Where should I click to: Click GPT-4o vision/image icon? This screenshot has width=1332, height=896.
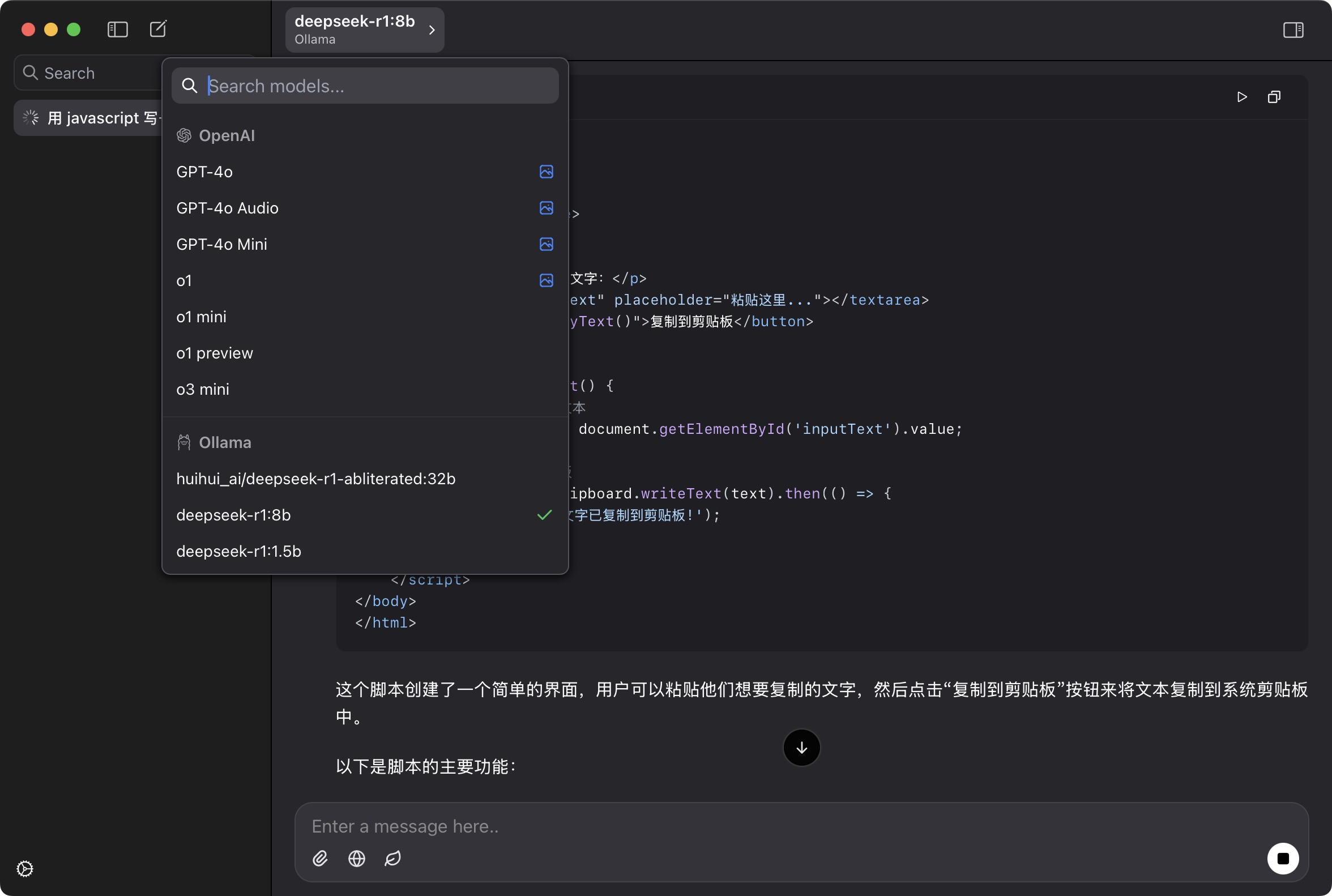click(x=547, y=171)
